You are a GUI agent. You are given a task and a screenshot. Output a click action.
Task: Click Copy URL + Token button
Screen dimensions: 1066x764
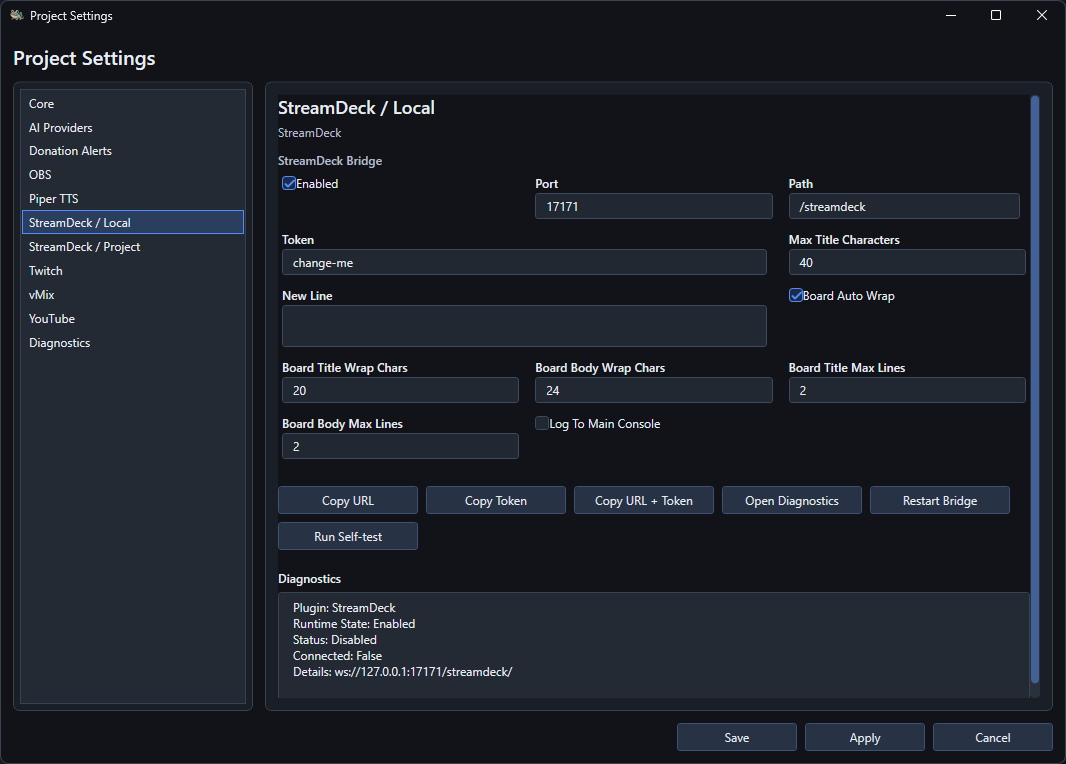(x=644, y=500)
